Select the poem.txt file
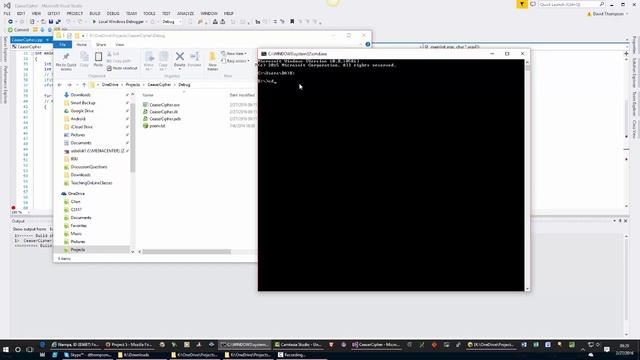Screen dimensions: 640x360 pyautogui.click(x=157, y=126)
